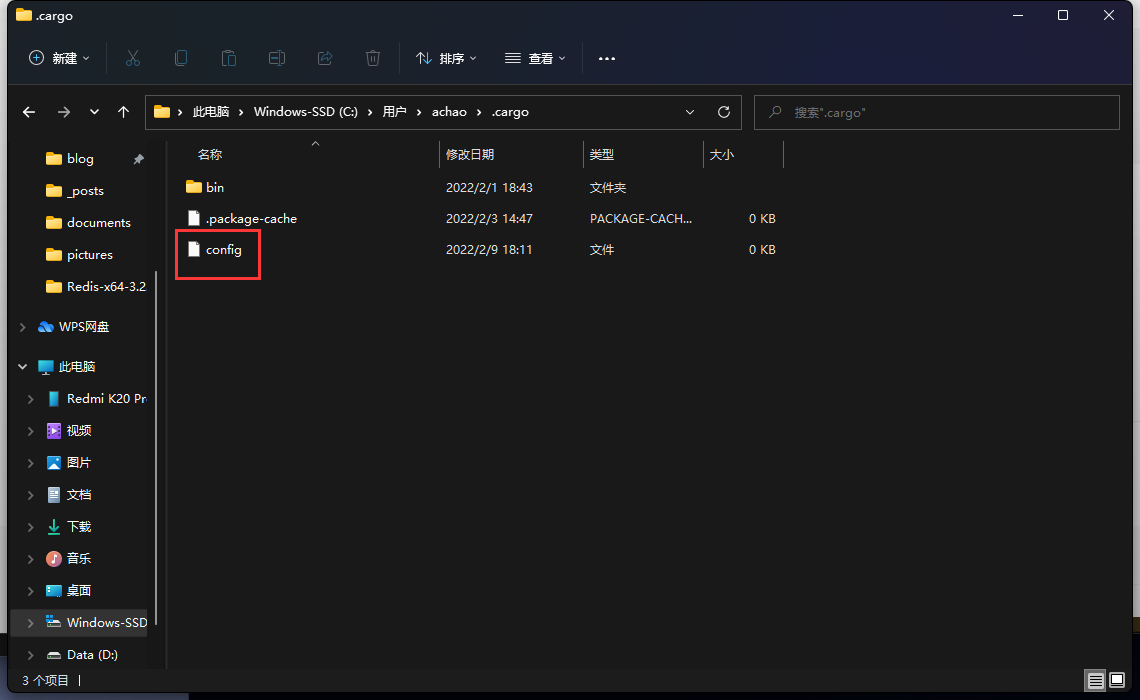This screenshot has height=700, width=1140.
Task: Click the Share icon in toolbar
Action: pos(325,58)
